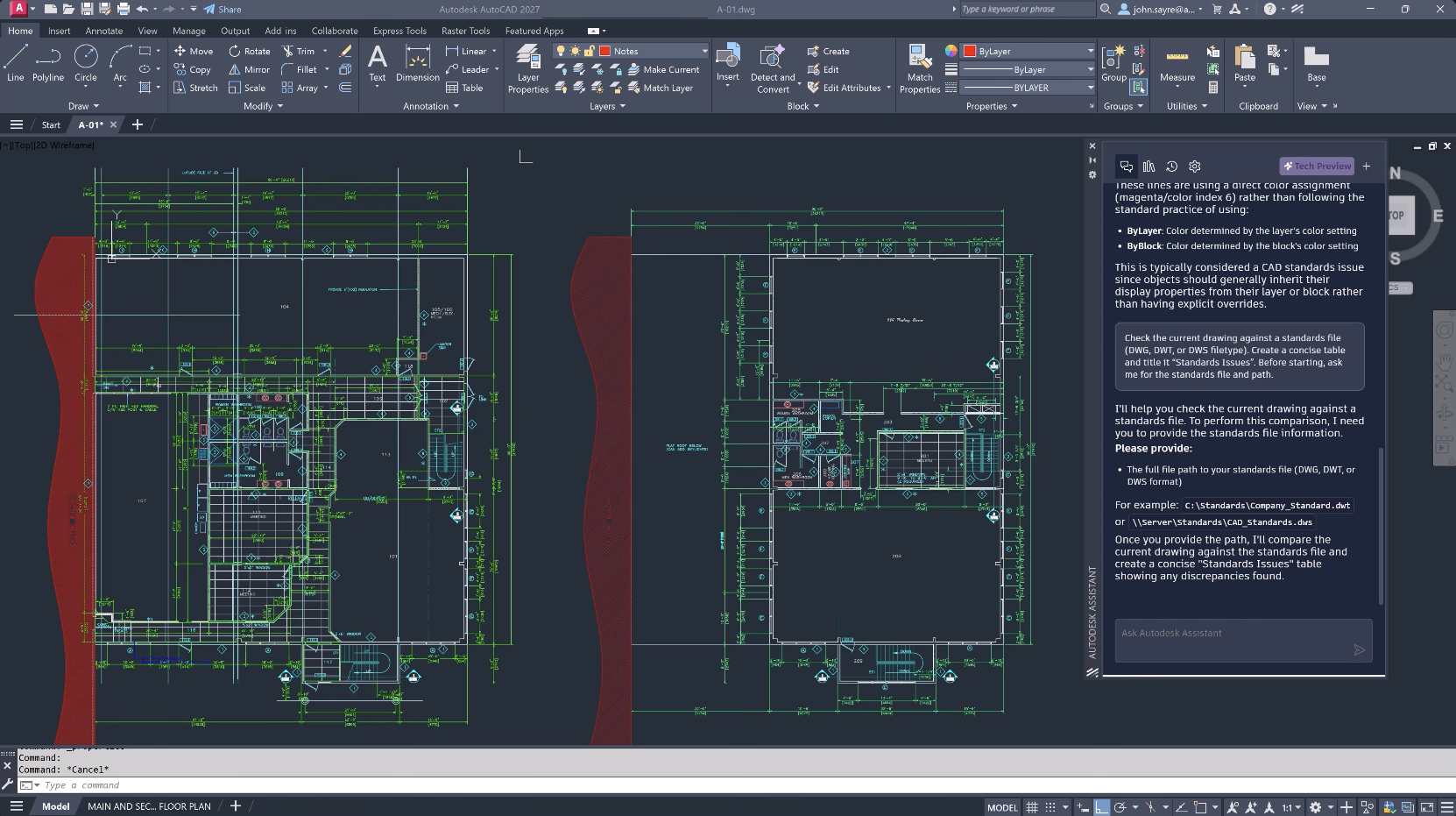This screenshot has height=816, width=1456.
Task: Expand the Block panel
Action: 803,106
